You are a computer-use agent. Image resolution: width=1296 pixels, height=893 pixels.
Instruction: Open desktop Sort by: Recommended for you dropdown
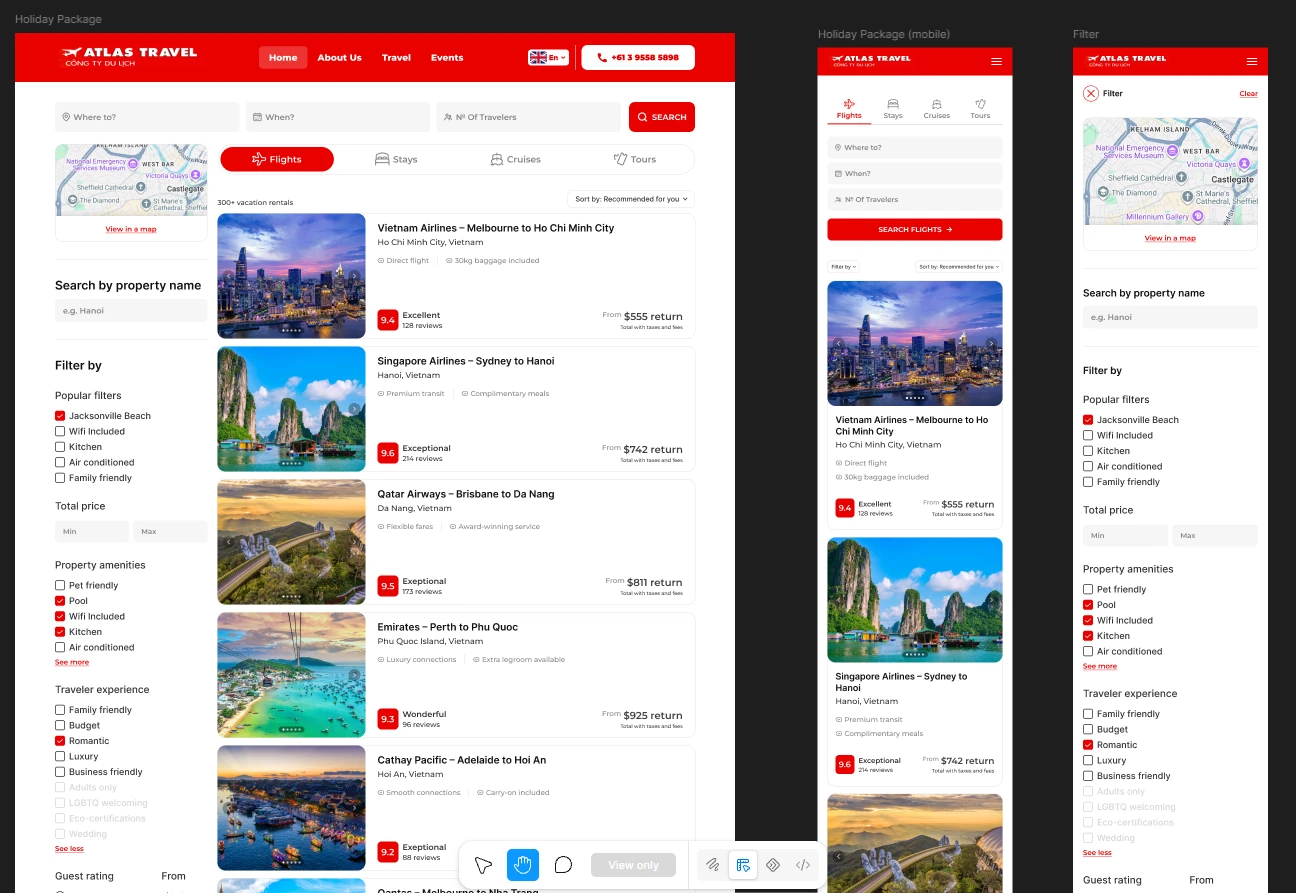click(630, 199)
